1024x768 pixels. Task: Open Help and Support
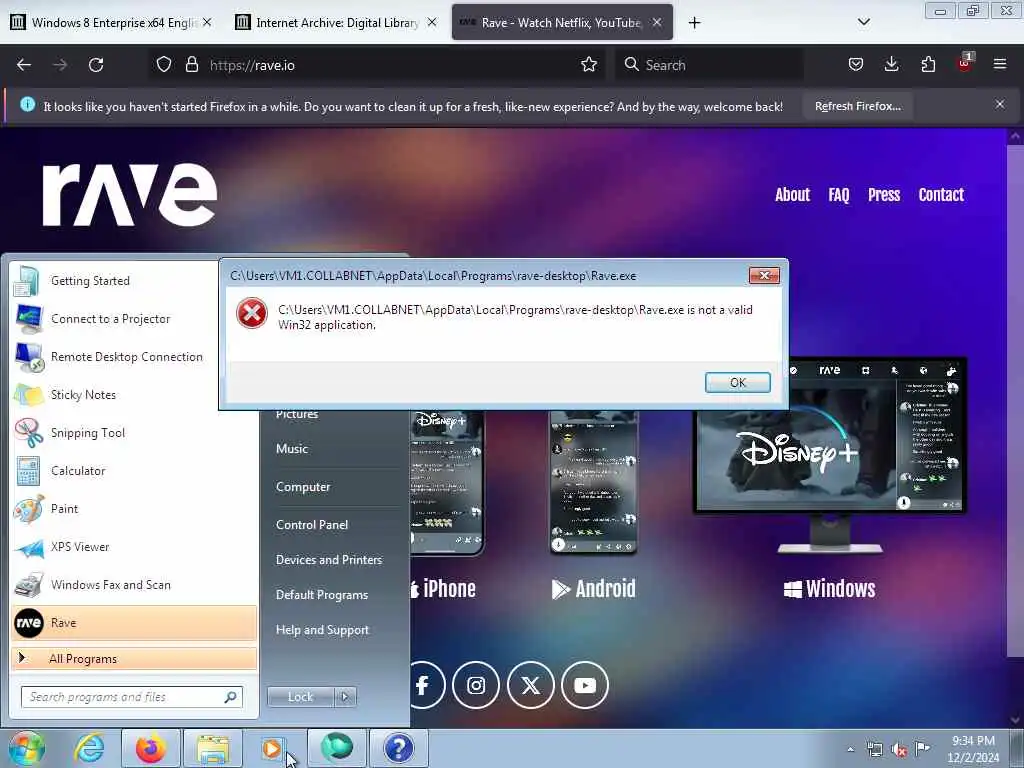point(322,630)
